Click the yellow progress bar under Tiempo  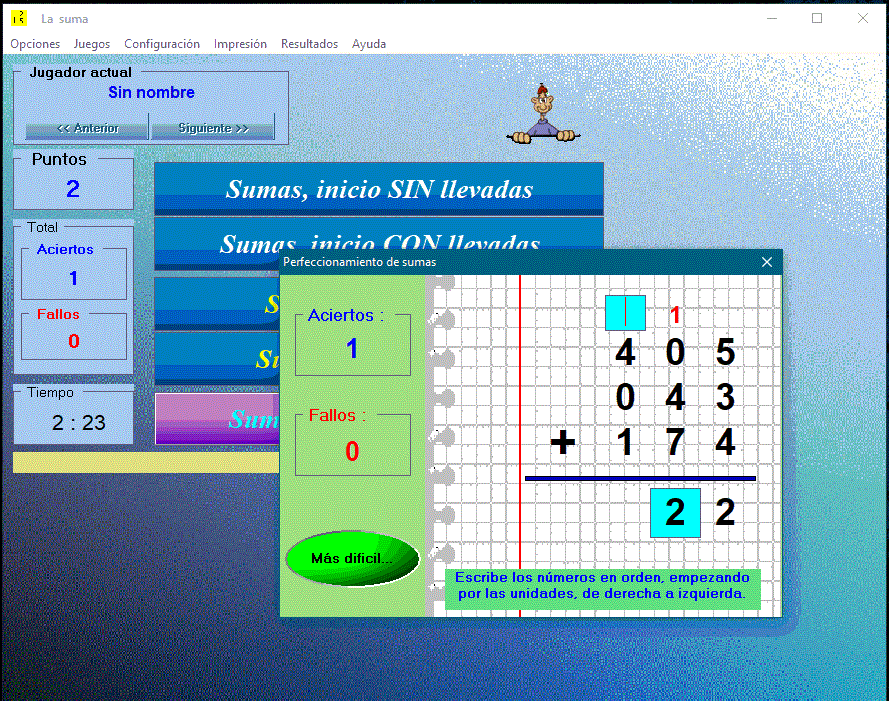145,462
